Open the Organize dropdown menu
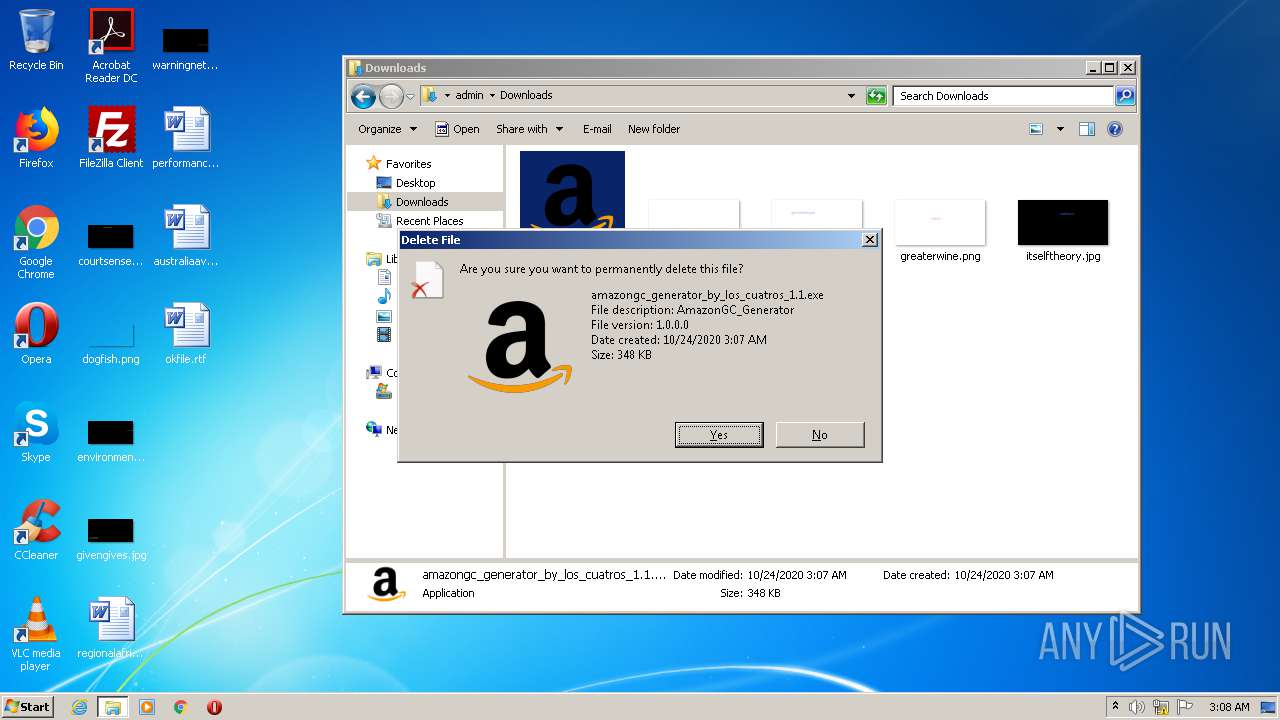Viewport: 1280px width, 720px height. coord(387,129)
